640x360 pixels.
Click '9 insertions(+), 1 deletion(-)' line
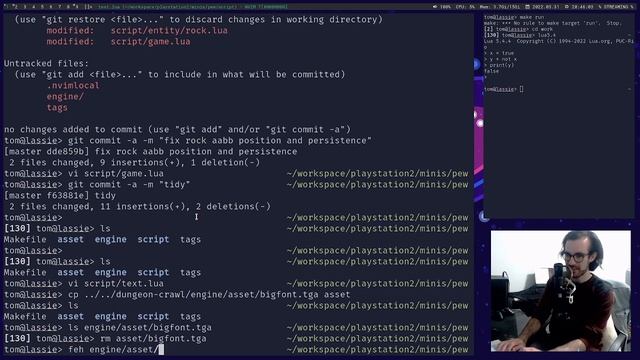tap(134, 163)
